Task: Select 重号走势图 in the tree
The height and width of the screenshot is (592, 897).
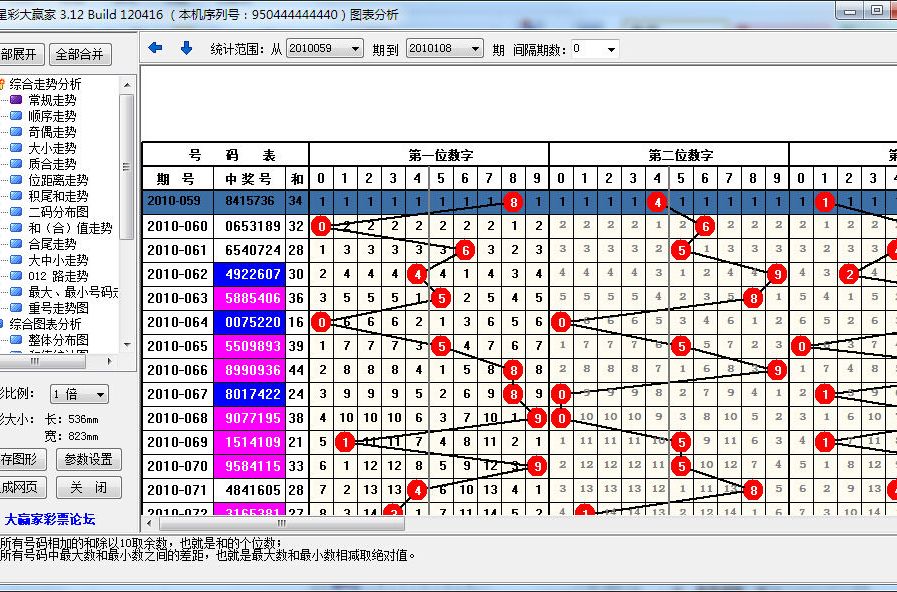Action: tap(58, 308)
